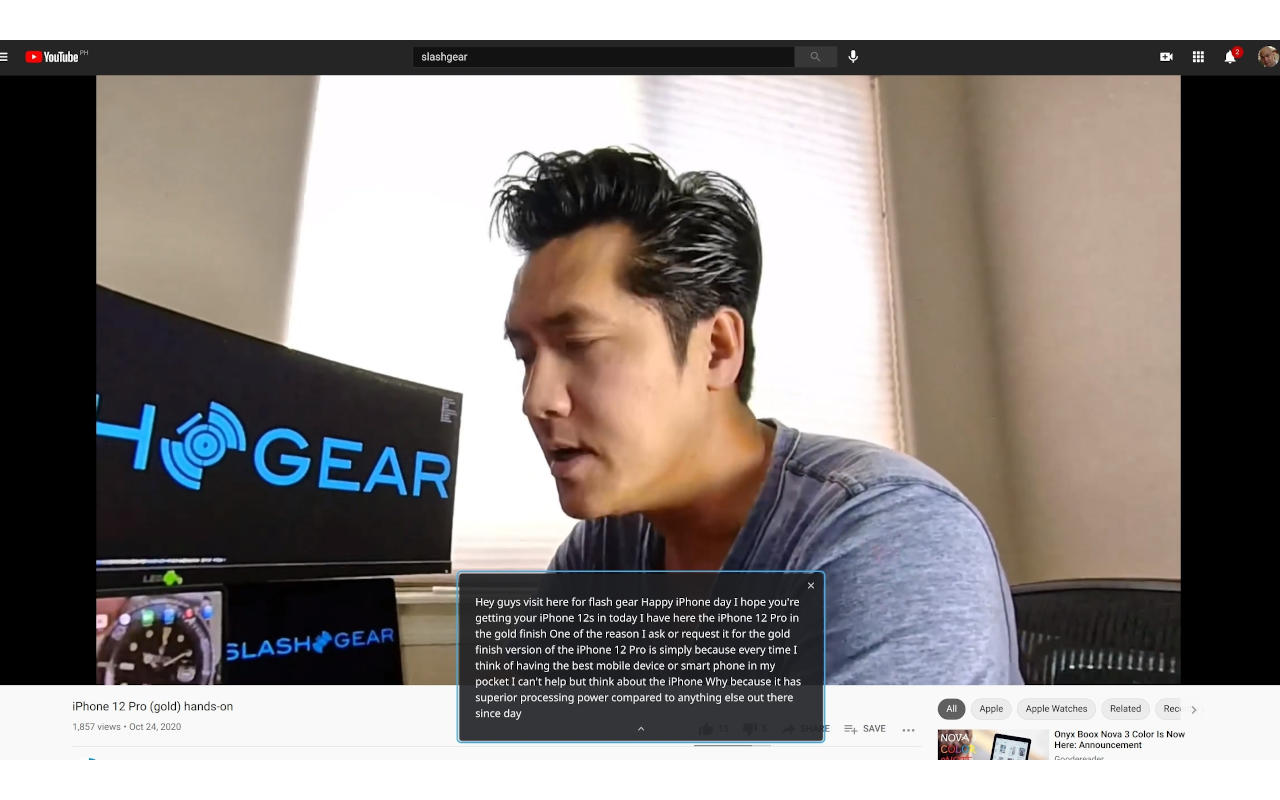Close the live caption overlay
The image size is (1280, 800).
(811, 586)
